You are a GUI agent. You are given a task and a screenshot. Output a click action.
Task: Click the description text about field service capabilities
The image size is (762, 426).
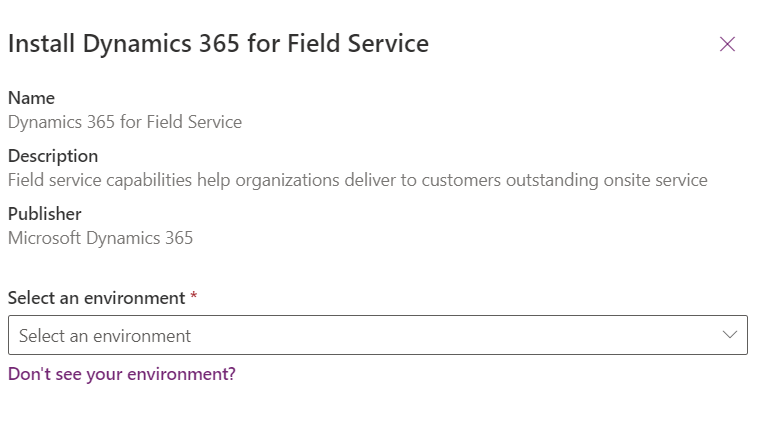pos(357,180)
